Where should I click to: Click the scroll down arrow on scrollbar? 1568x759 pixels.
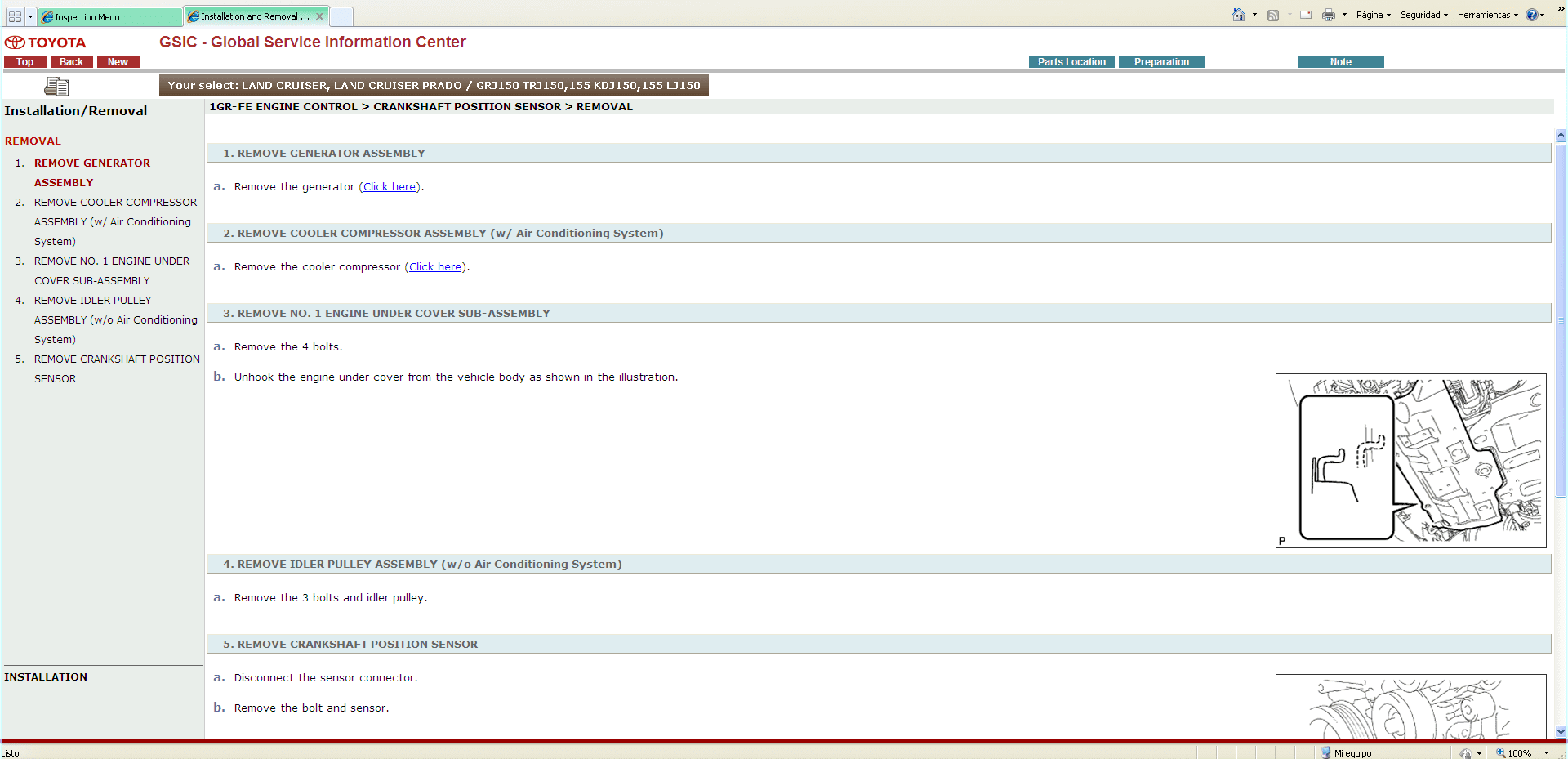coord(1561,731)
